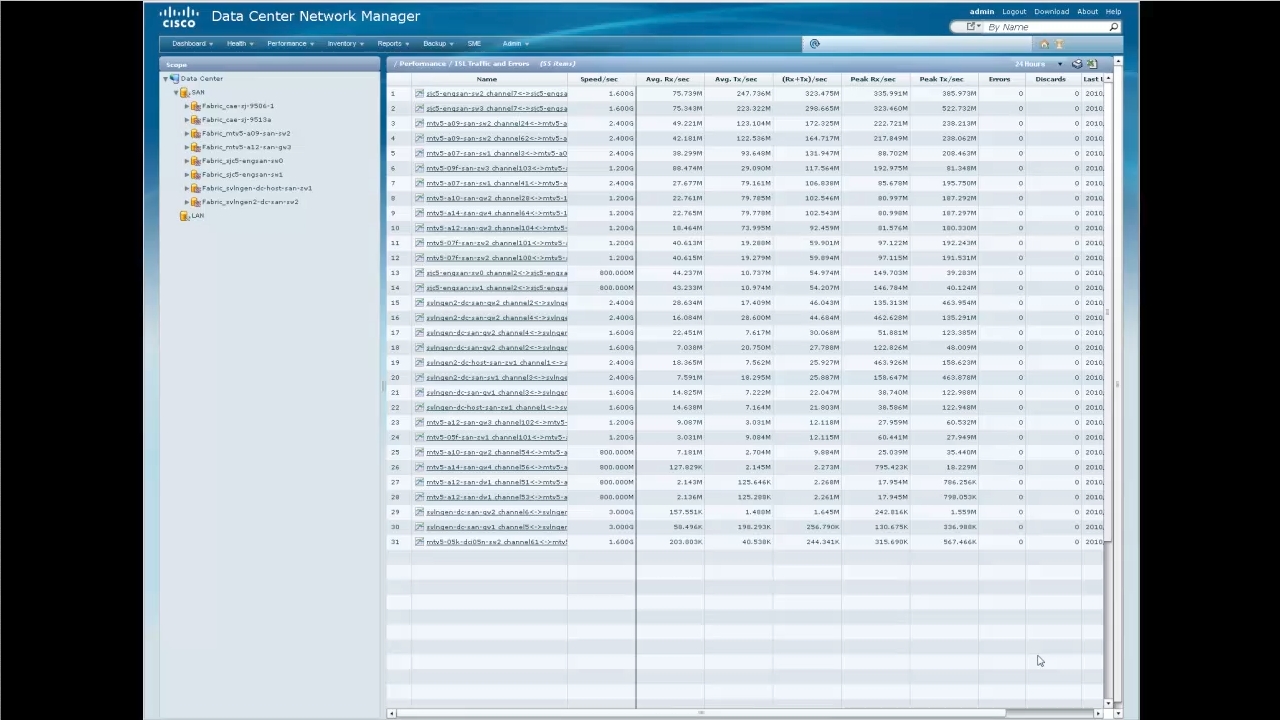Open chart icon for row 10
Viewport: 1280px width, 720px height.
click(x=420, y=228)
